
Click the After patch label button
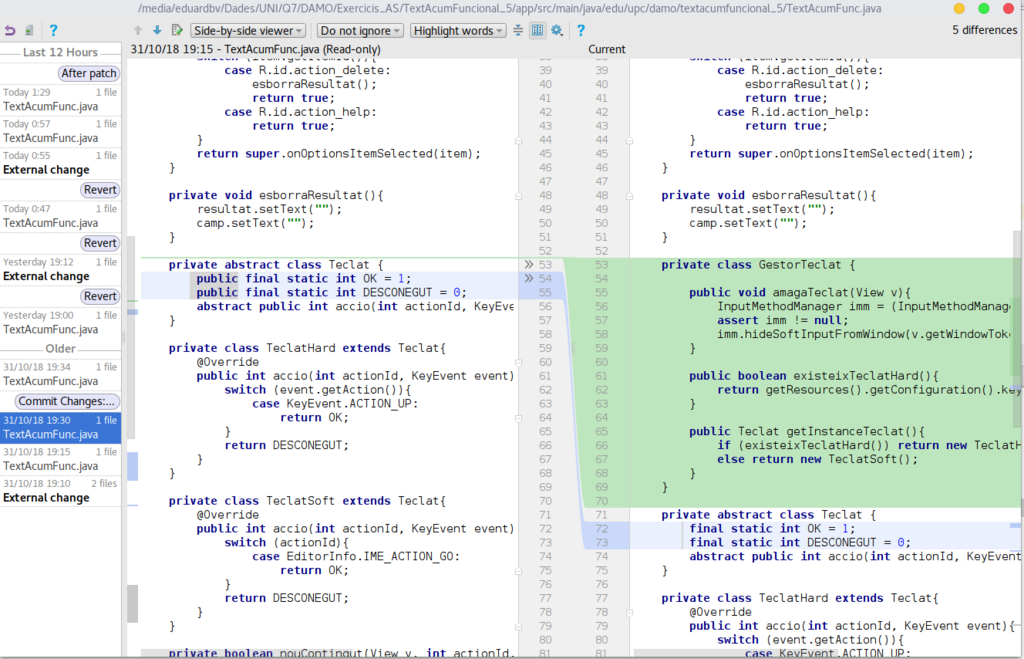[89, 73]
